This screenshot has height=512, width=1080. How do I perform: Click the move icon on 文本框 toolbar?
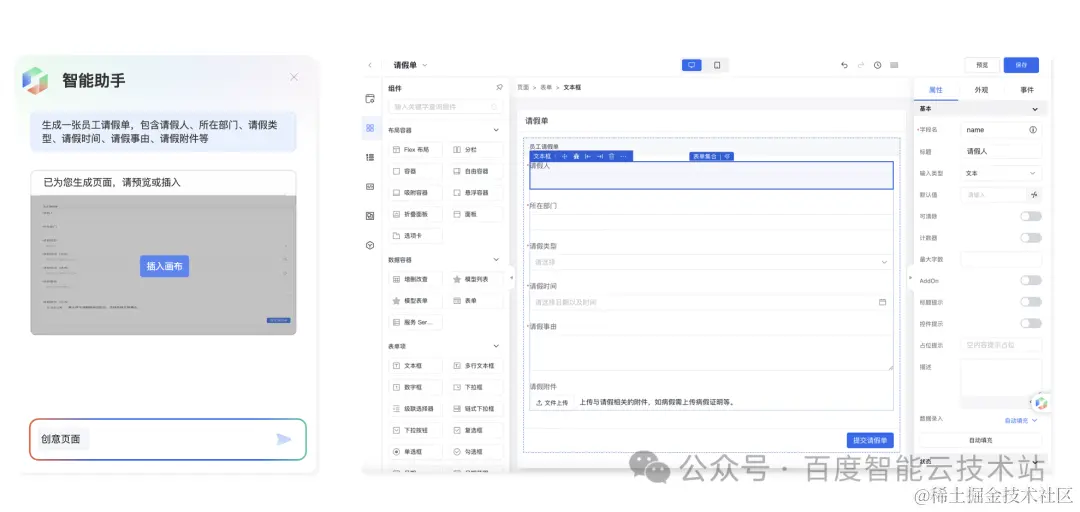(565, 156)
